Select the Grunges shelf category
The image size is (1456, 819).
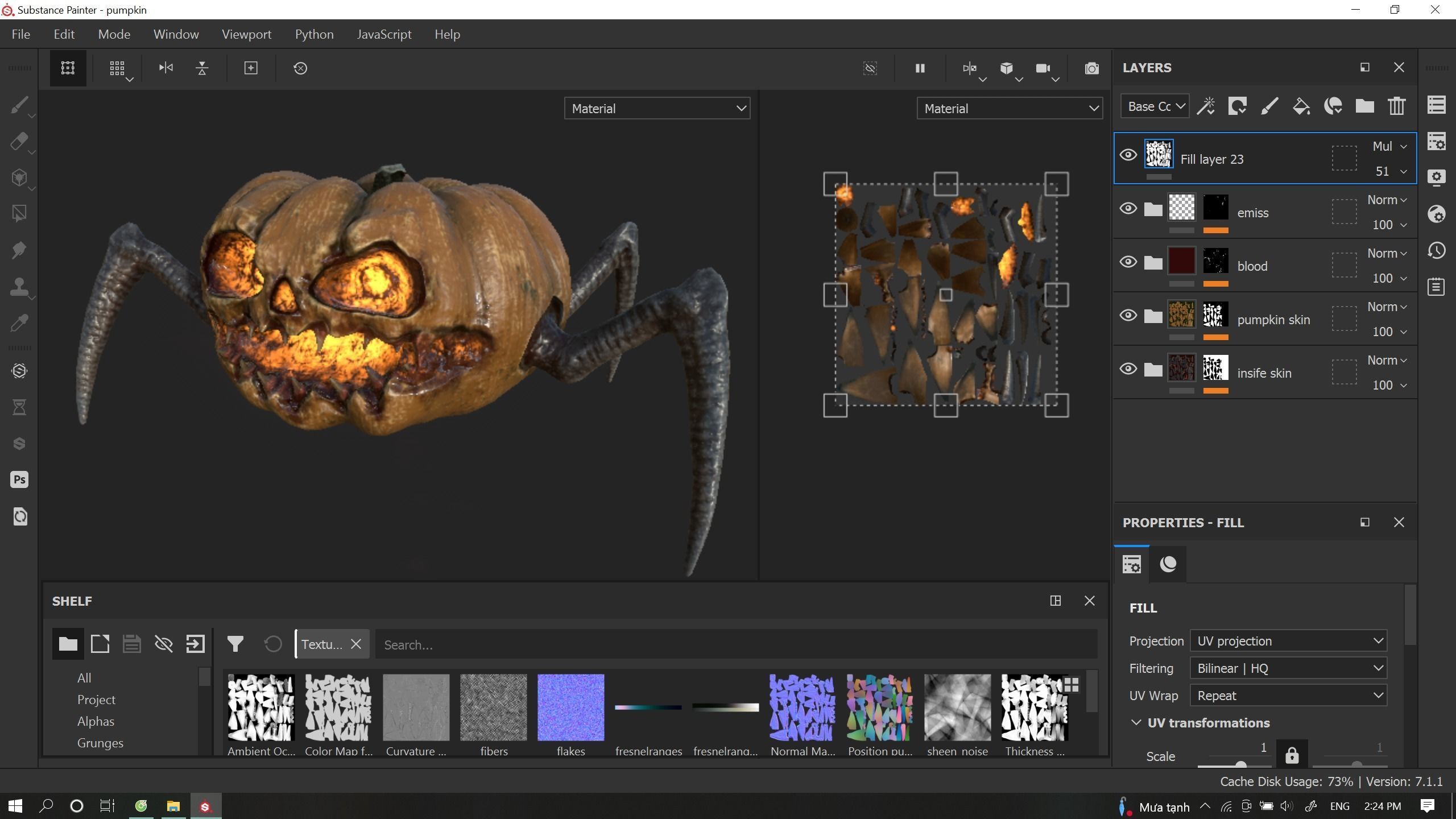point(100,743)
